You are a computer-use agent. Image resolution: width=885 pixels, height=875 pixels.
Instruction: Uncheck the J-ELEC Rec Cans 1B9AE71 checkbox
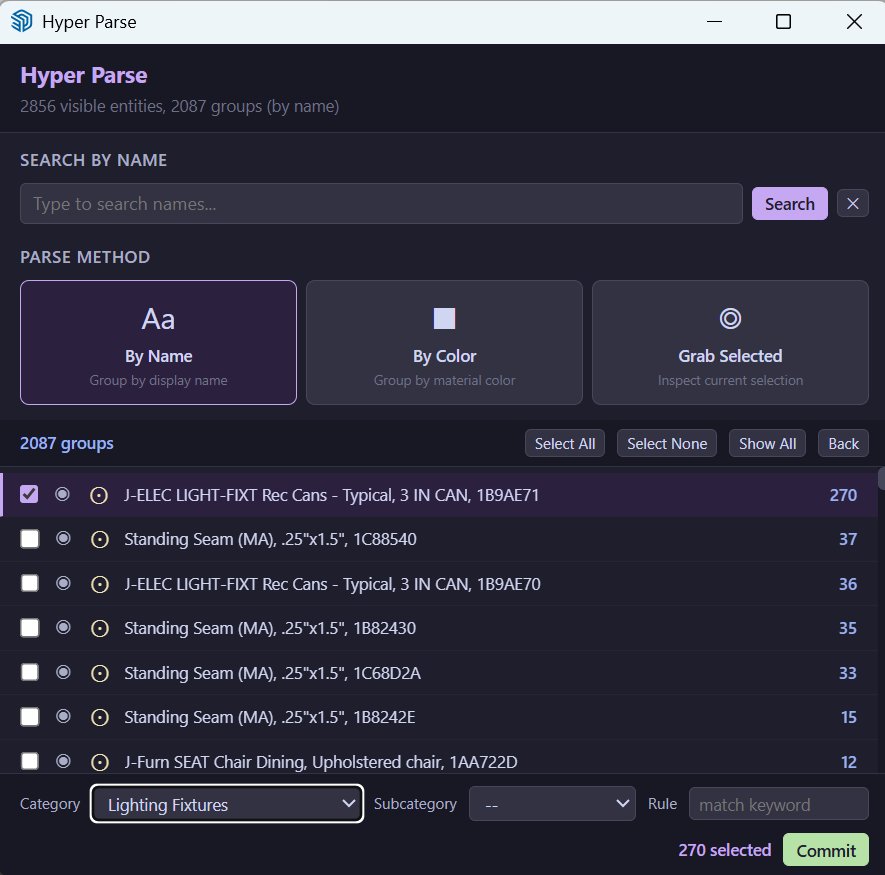coord(29,494)
